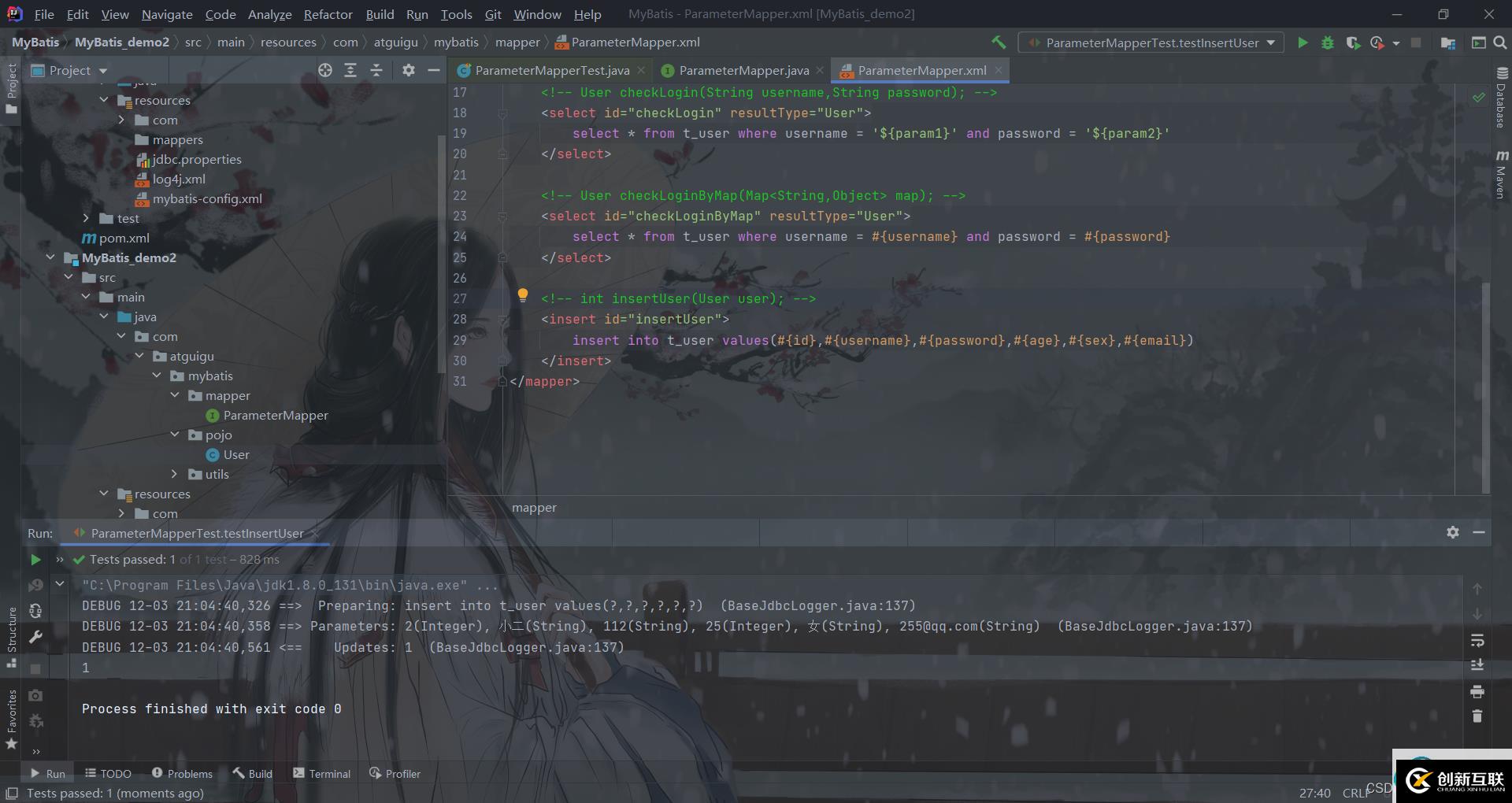
Task: Open the Search Everywhere magnifier
Action: point(1500,43)
